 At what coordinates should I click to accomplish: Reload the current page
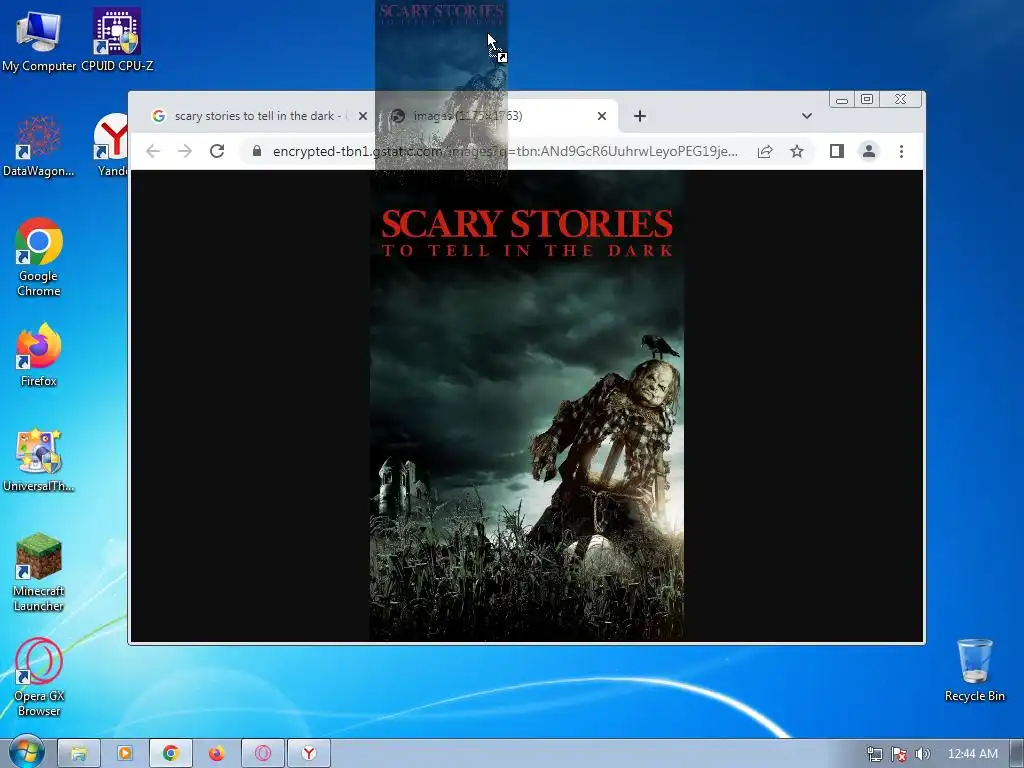(217, 152)
